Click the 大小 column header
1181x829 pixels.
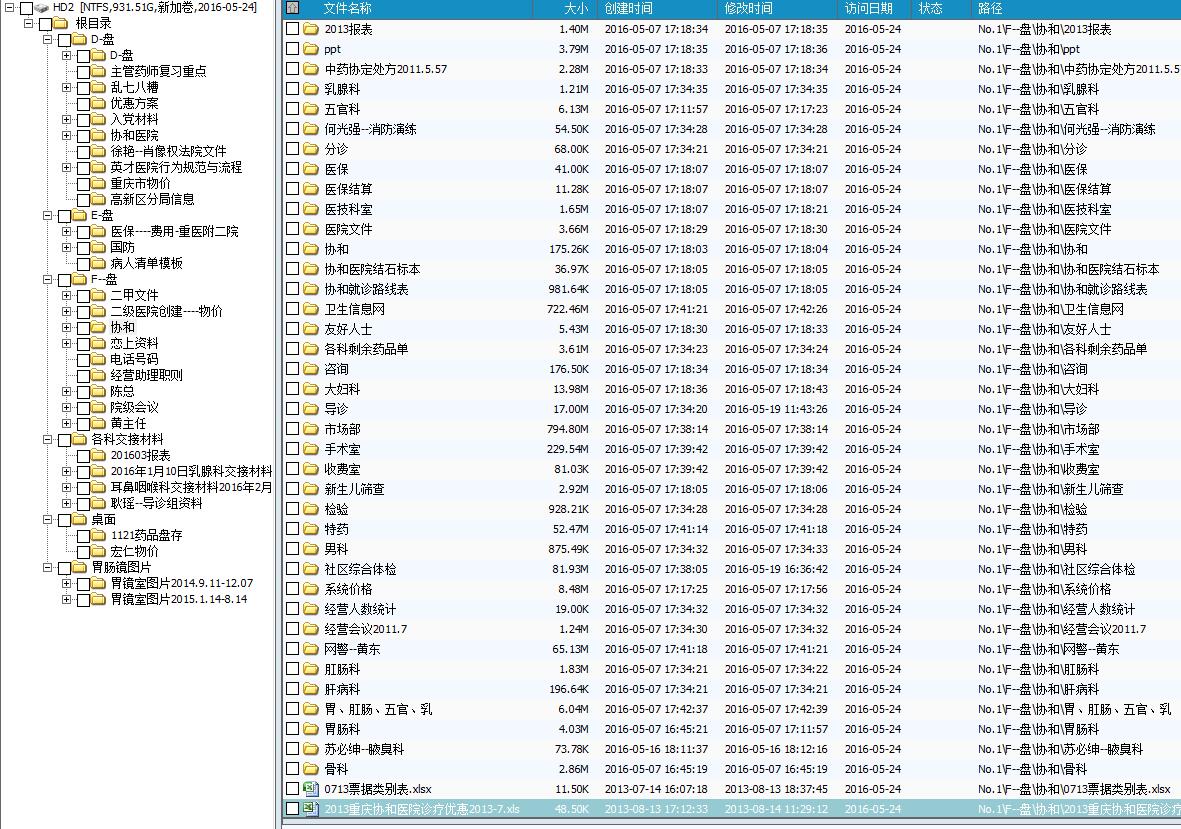(575, 8)
